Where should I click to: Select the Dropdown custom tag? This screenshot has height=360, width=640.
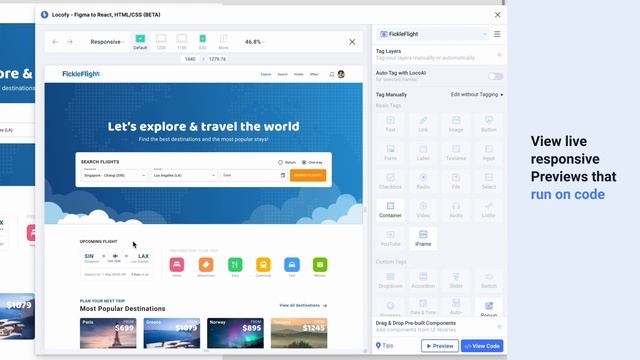[x=390, y=280]
